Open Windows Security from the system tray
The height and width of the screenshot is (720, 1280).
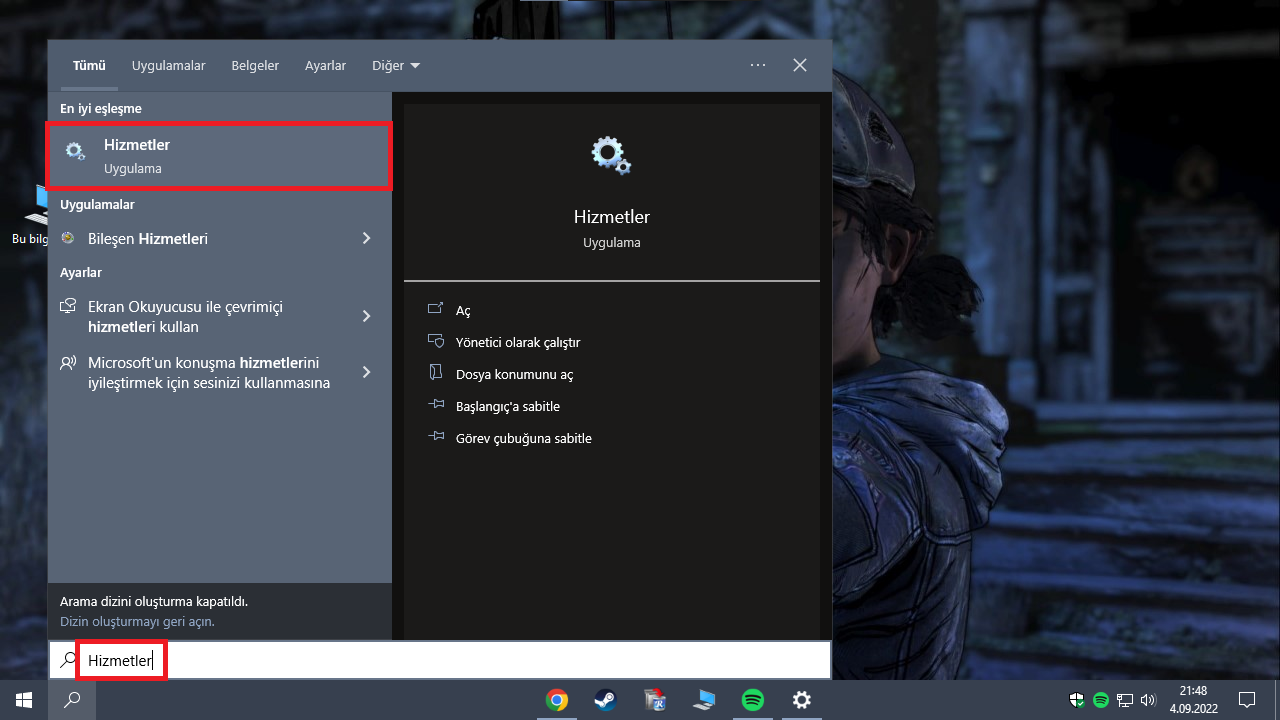coord(1078,700)
